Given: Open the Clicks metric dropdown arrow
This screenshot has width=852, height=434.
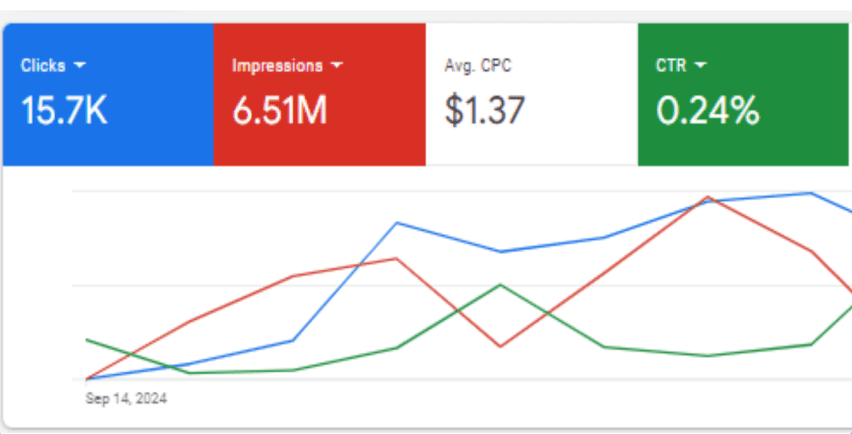Looking at the screenshot, I should click(80, 65).
